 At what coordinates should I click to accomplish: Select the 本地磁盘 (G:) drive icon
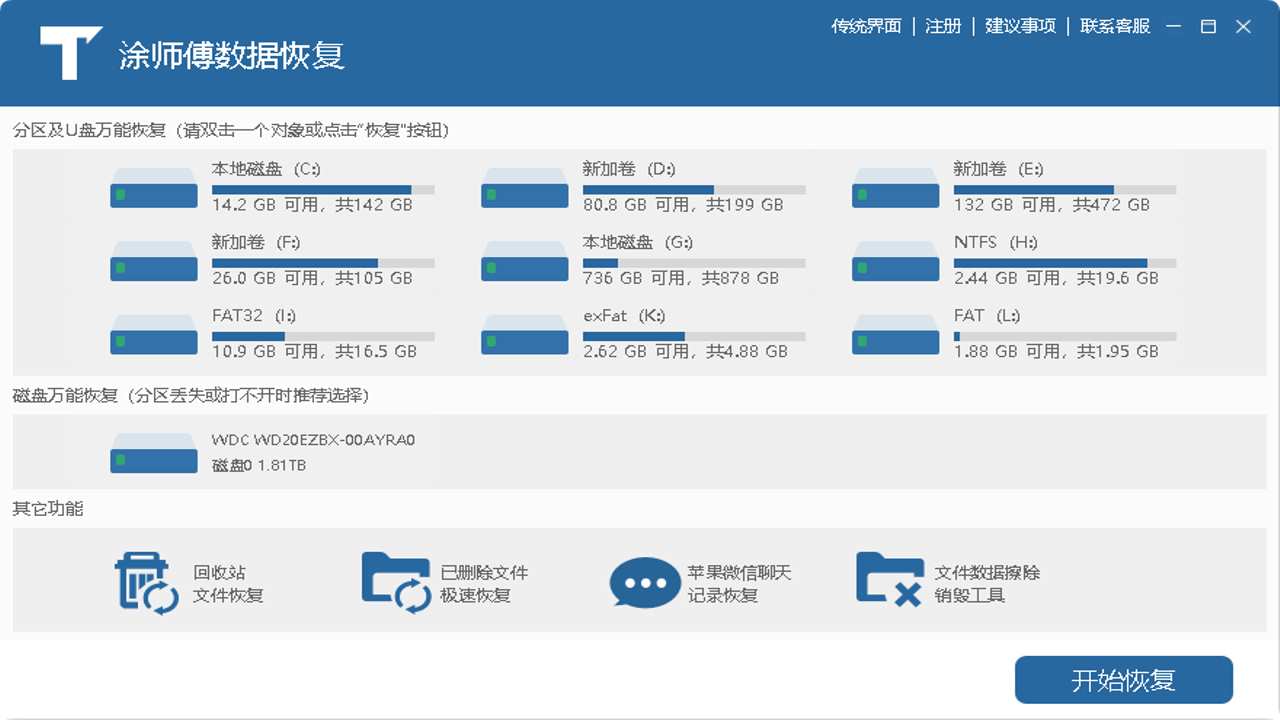(x=524, y=262)
